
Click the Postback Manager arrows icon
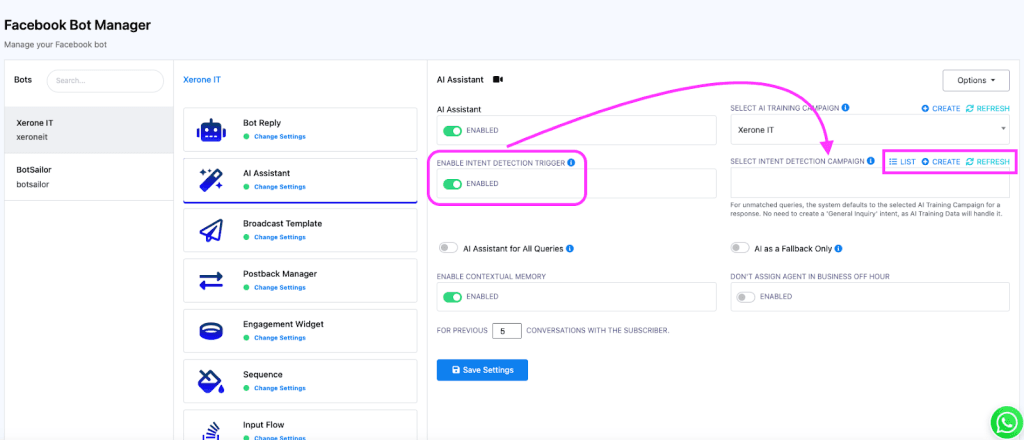211,281
